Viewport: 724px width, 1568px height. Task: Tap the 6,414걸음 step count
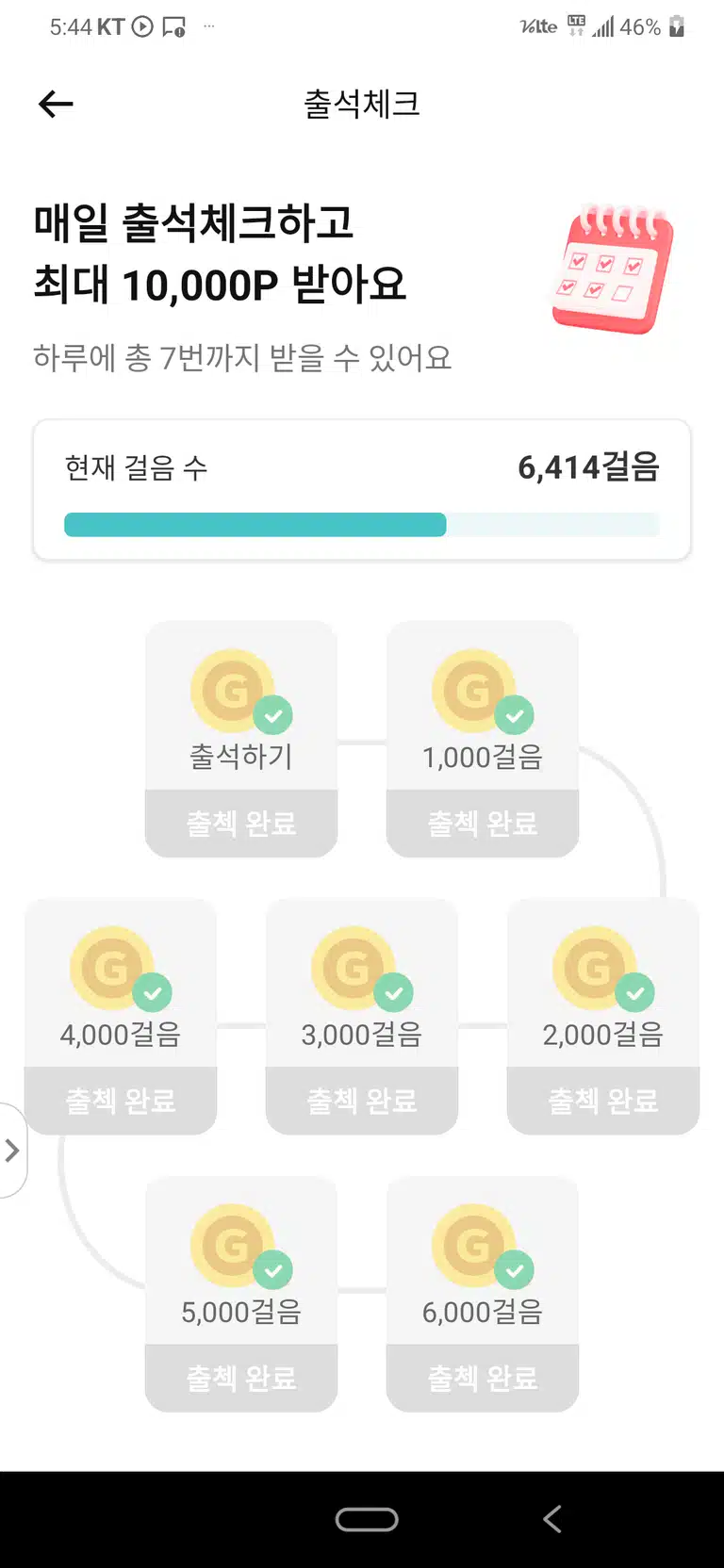click(x=588, y=466)
